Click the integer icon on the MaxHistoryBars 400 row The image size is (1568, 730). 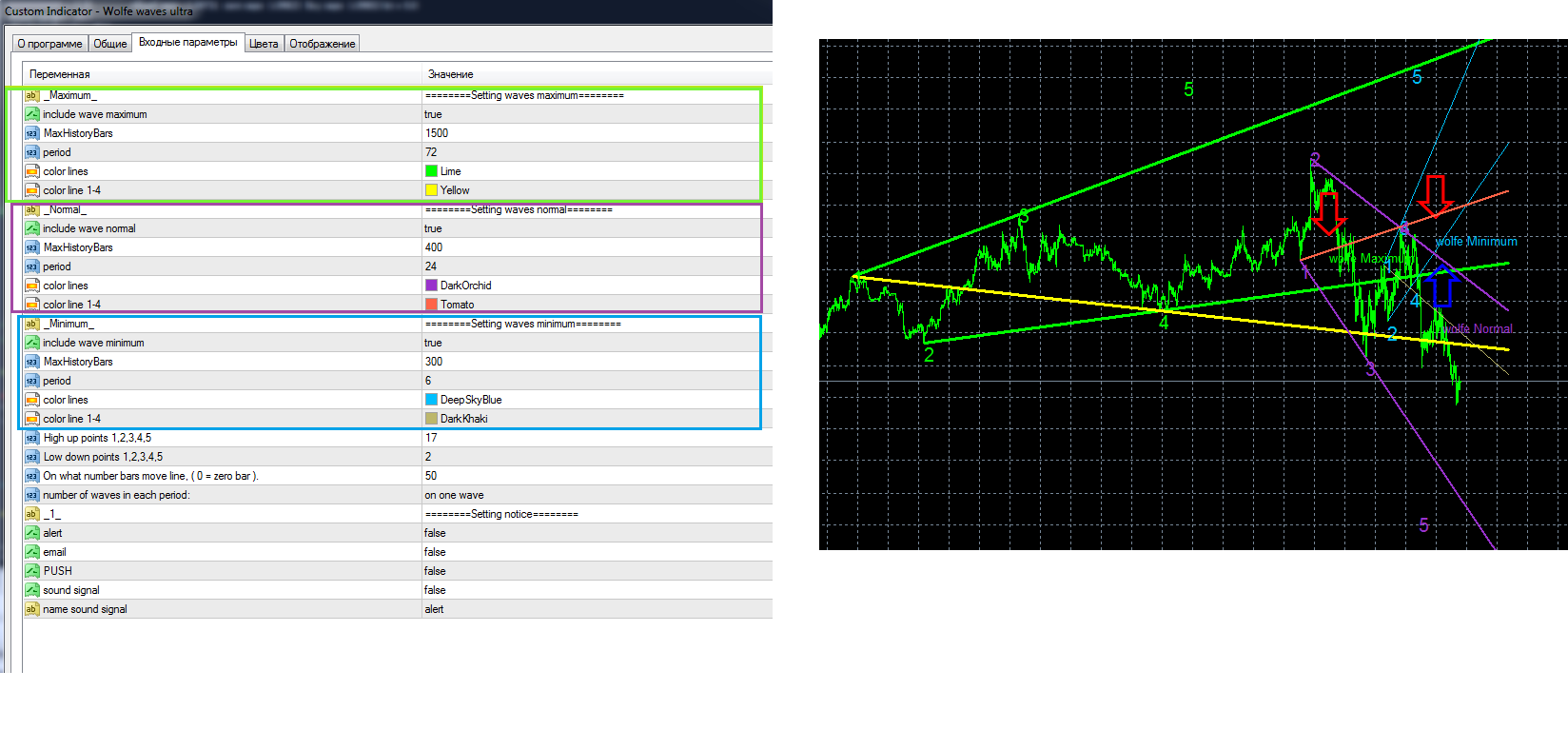pyautogui.click(x=31, y=247)
